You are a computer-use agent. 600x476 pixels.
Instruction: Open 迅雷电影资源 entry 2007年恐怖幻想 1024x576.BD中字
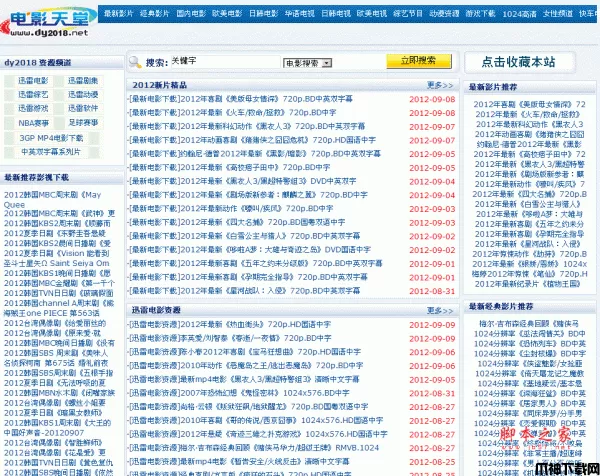(x=239, y=393)
